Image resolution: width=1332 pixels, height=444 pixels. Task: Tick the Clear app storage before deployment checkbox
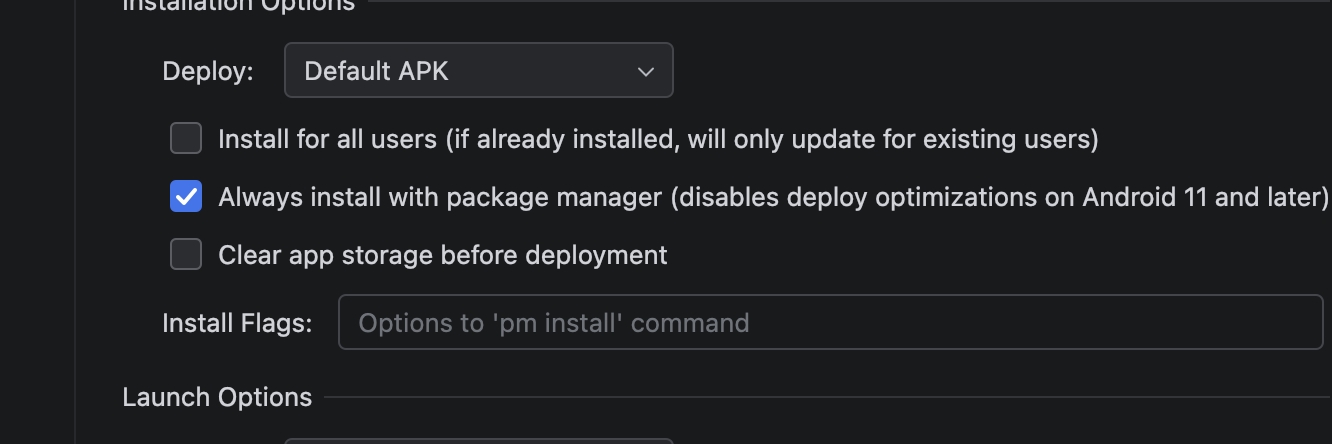point(186,254)
